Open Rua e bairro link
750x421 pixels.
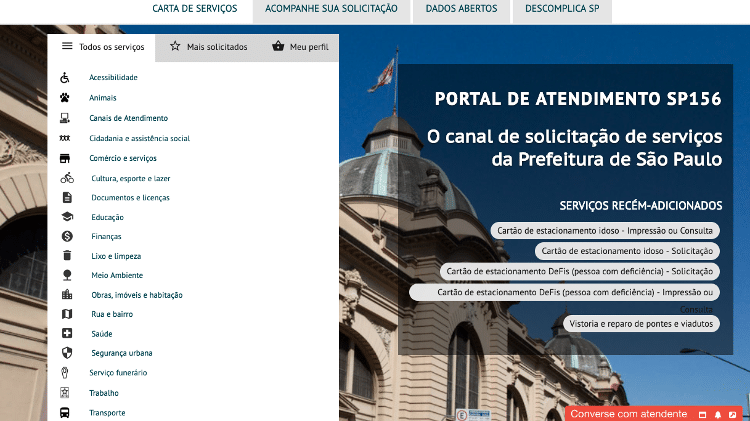pos(112,314)
